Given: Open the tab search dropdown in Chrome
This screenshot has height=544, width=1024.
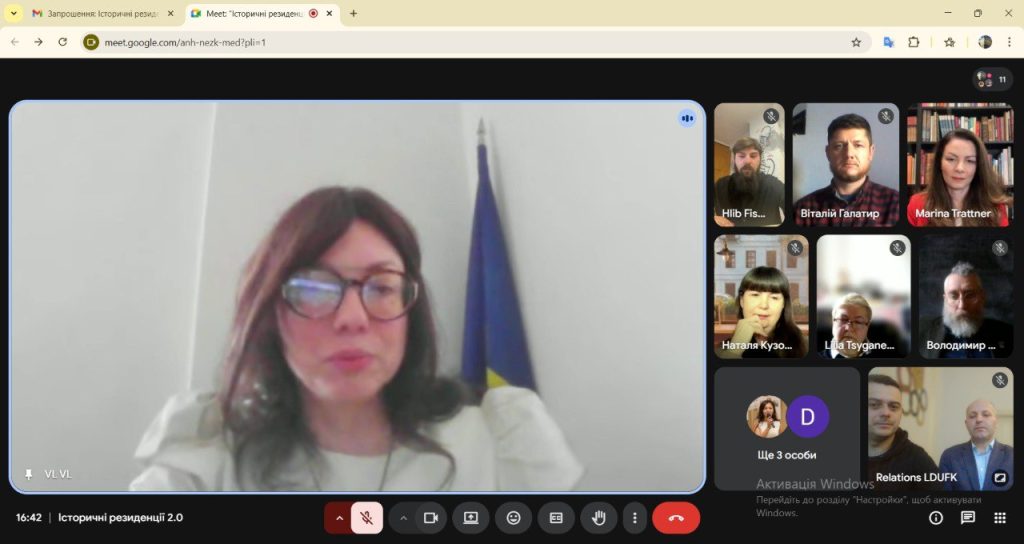Looking at the screenshot, I should coord(14,13).
